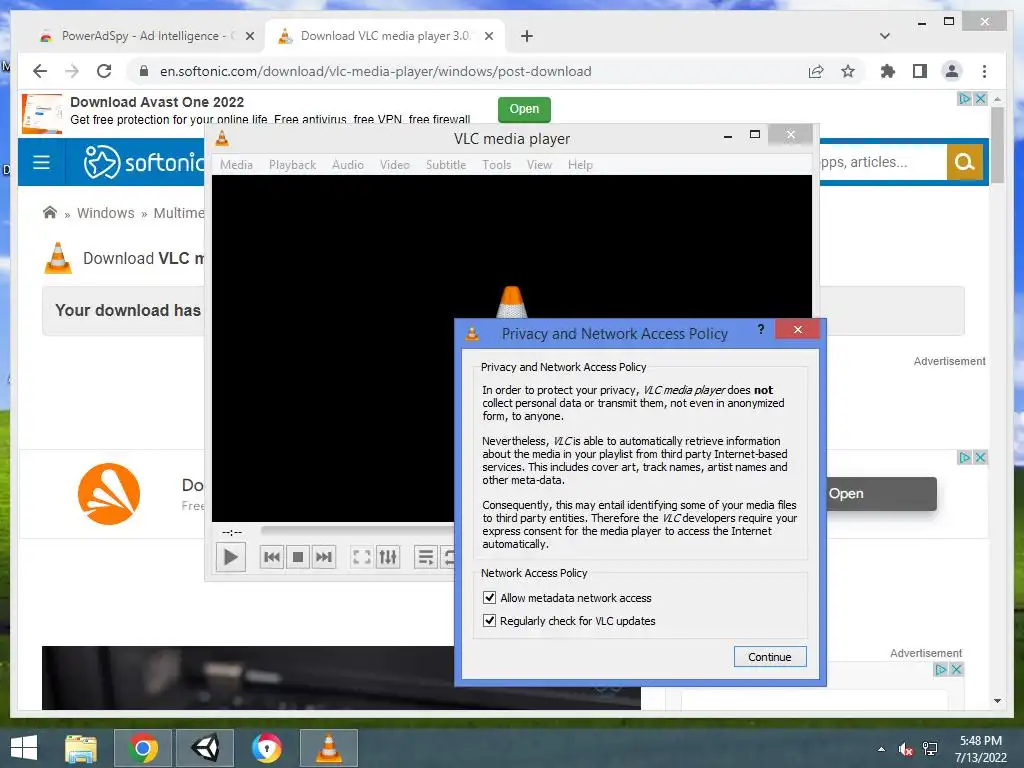Open the Video menu in VLC

coord(394,165)
